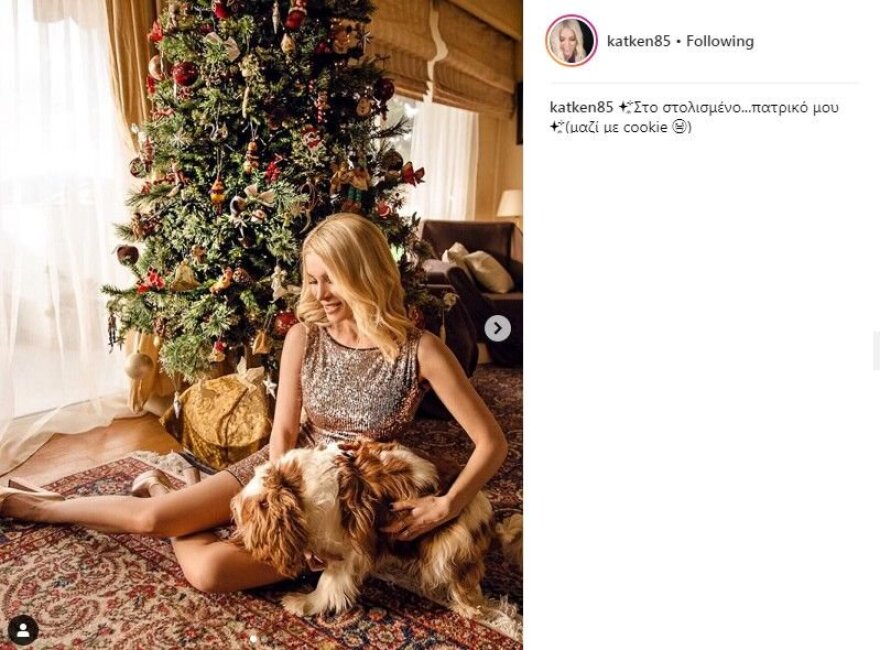Open katken85 link at the start of the caption

(581, 107)
